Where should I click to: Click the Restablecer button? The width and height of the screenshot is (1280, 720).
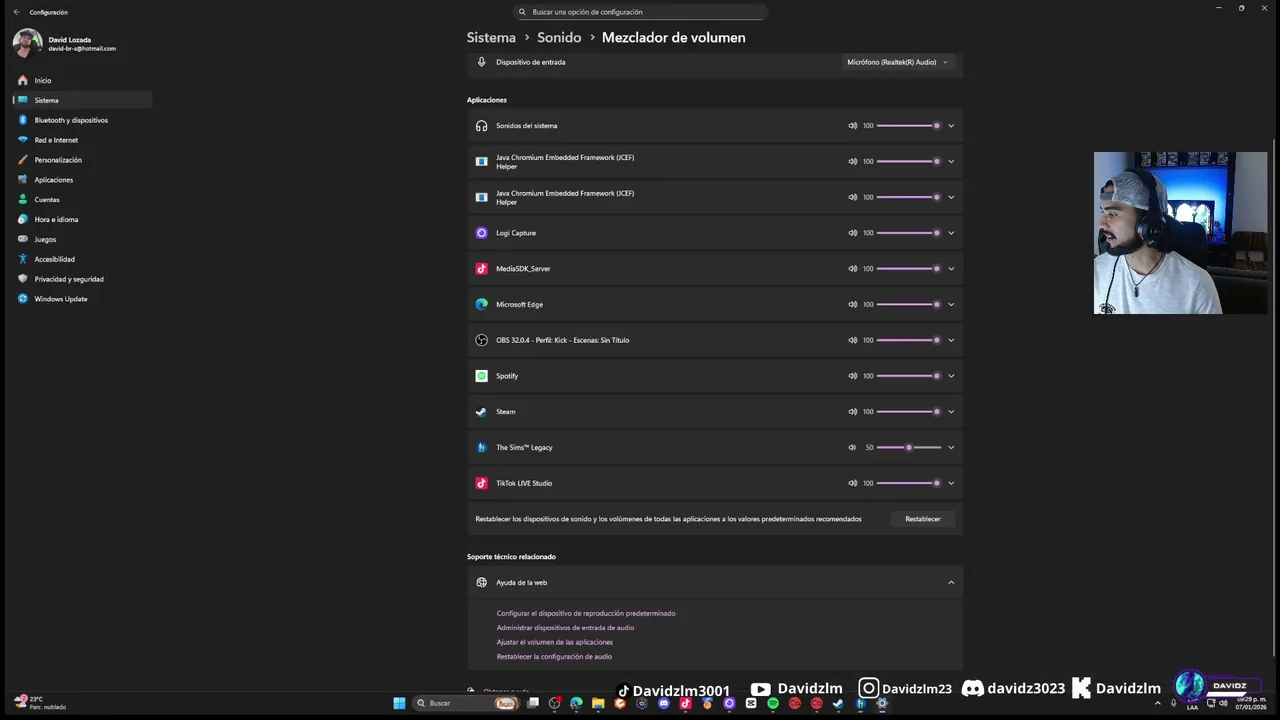point(922,519)
